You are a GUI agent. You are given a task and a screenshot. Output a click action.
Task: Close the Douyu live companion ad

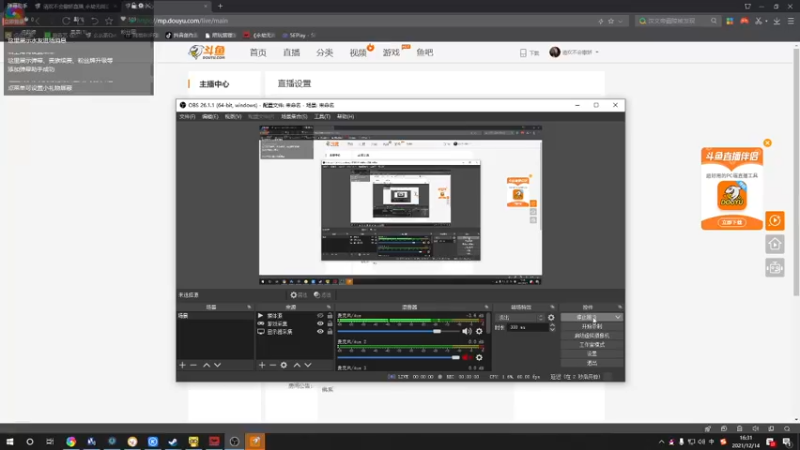pos(767,143)
